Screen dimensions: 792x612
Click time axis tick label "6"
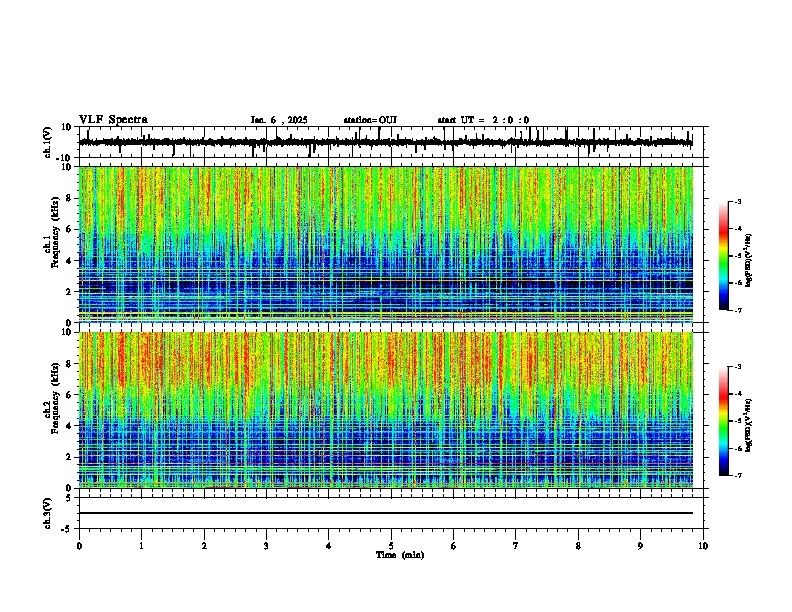click(x=454, y=546)
